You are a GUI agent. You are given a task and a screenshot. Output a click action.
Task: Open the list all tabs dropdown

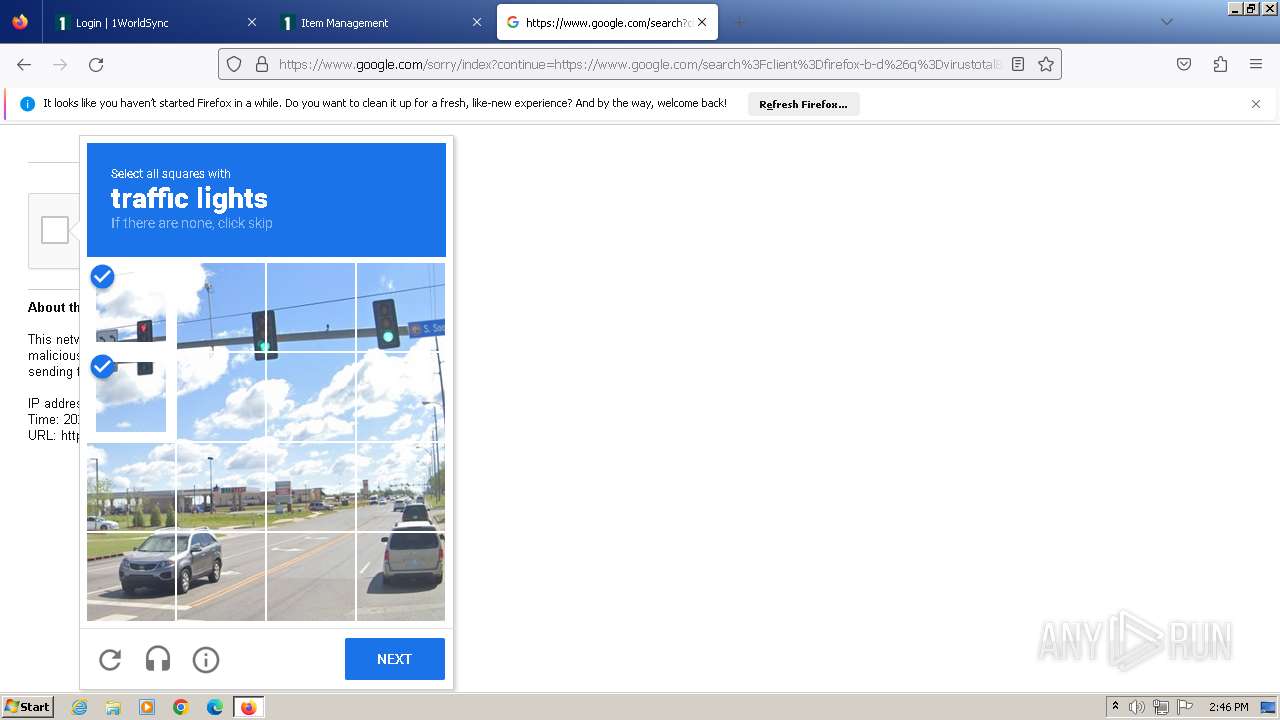tap(1166, 22)
